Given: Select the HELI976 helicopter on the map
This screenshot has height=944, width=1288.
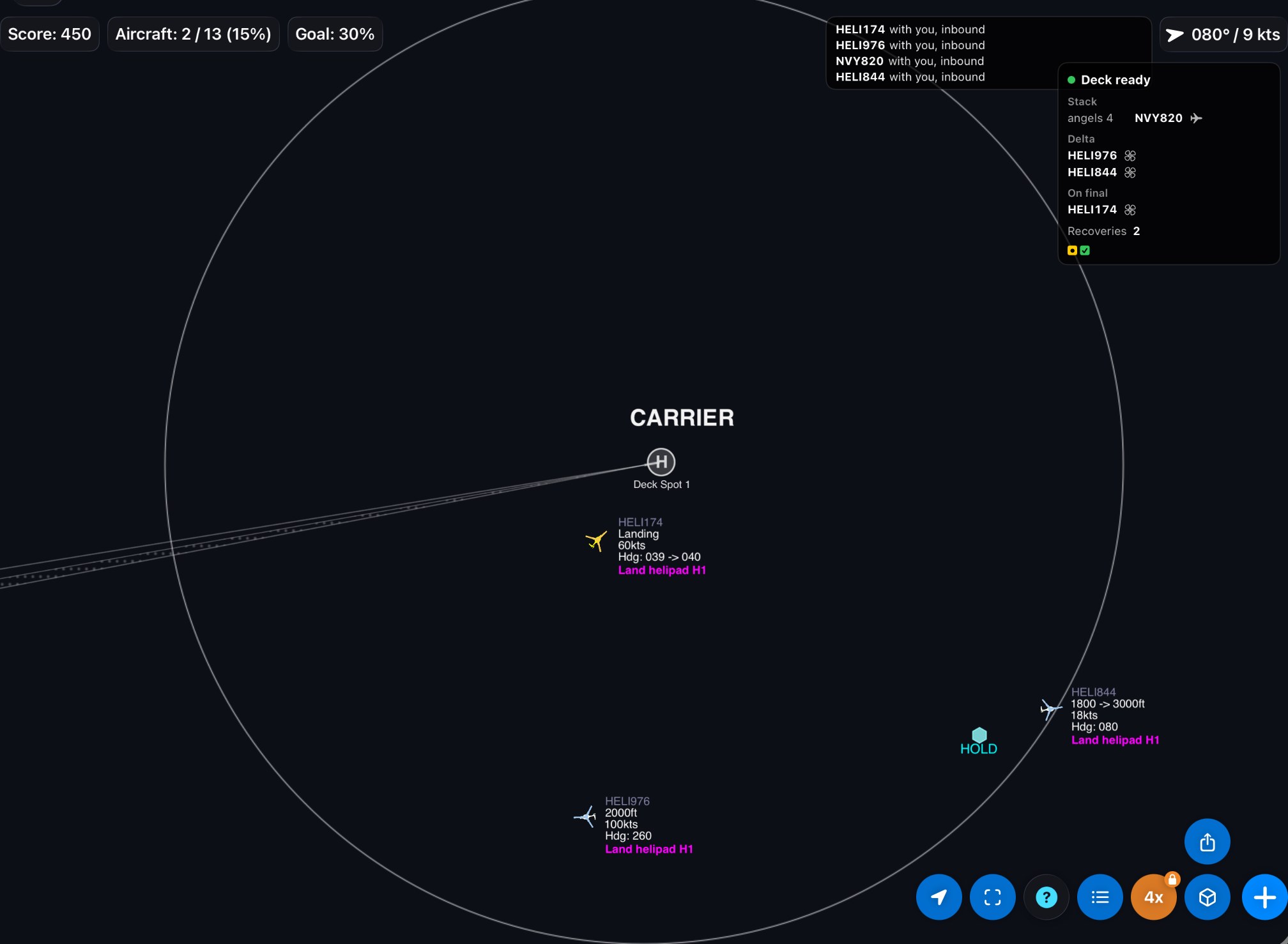Looking at the screenshot, I should [x=585, y=816].
